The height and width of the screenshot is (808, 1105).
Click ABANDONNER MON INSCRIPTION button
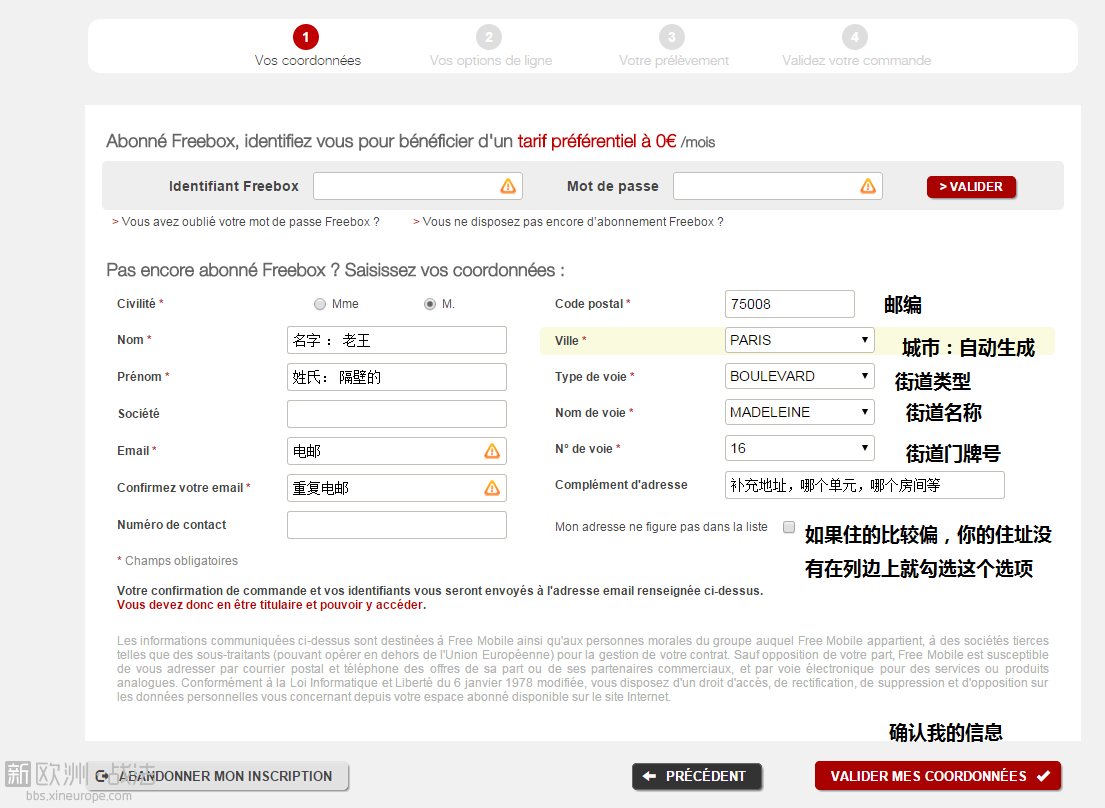[220, 776]
